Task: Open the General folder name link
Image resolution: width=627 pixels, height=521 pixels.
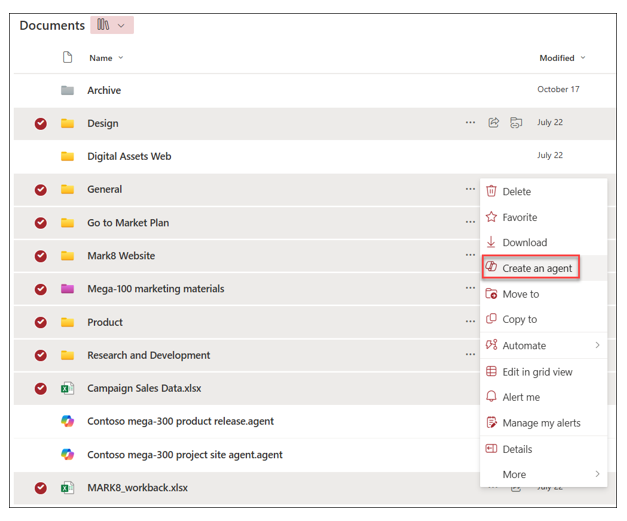Action: [105, 189]
